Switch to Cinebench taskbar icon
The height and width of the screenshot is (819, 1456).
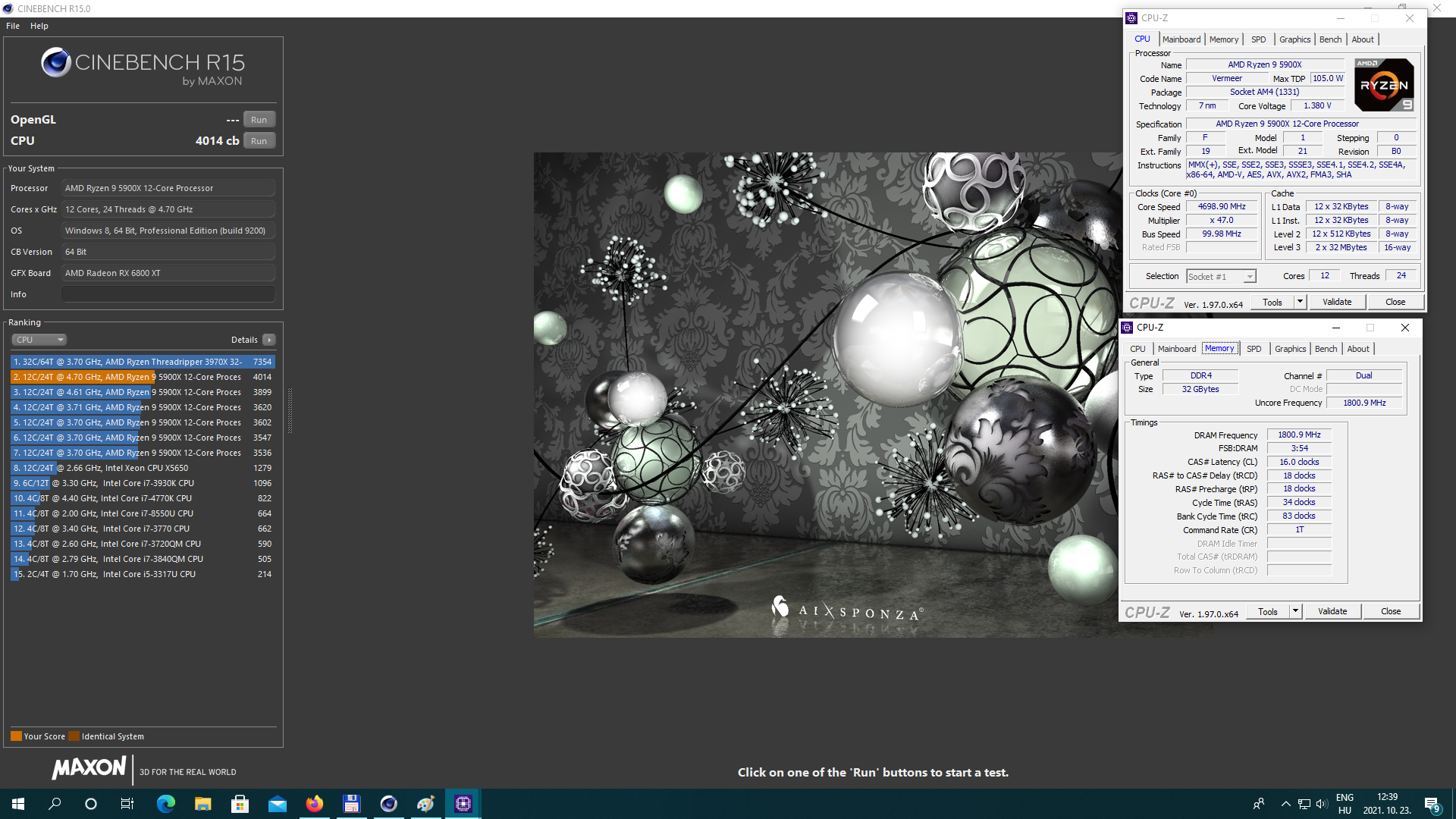(388, 804)
